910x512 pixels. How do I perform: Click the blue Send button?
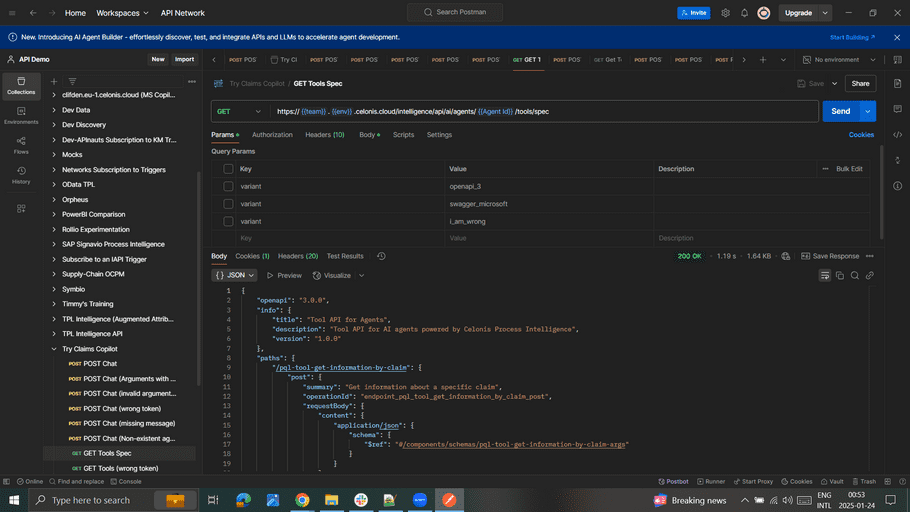coord(840,111)
